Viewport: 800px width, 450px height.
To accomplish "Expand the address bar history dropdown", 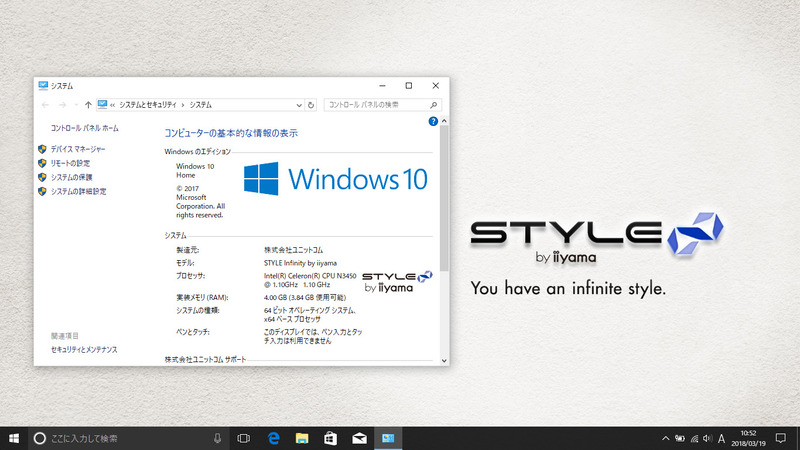I will 299,105.
